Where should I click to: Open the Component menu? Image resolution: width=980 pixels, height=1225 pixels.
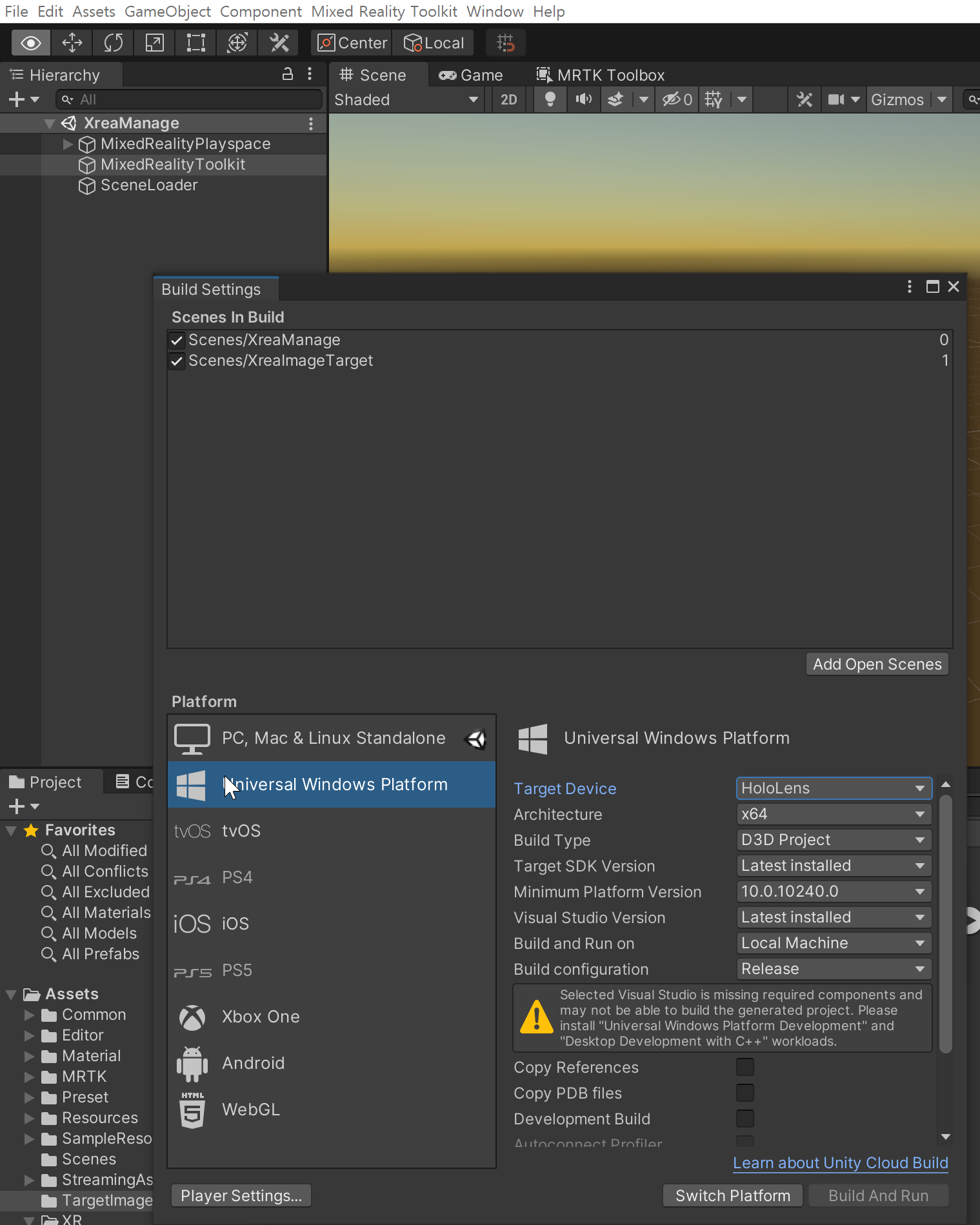(x=261, y=12)
